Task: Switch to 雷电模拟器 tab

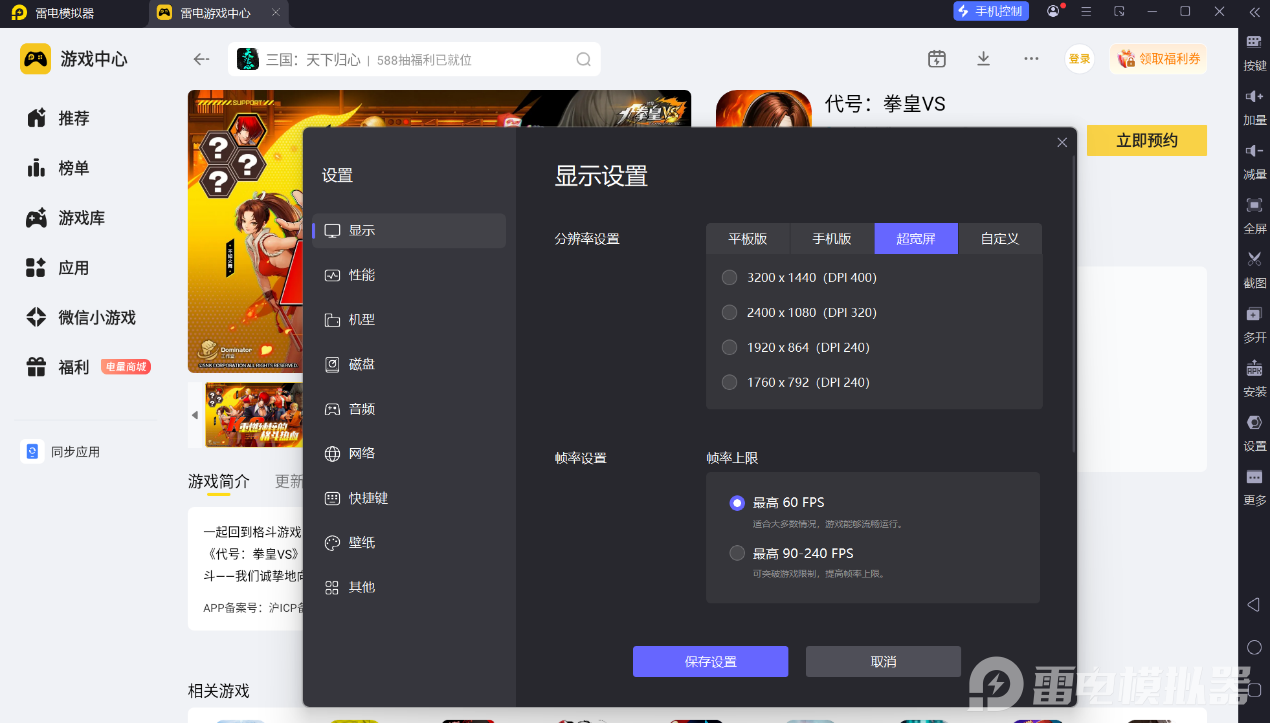Action: pyautogui.click(x=64, y=13)
